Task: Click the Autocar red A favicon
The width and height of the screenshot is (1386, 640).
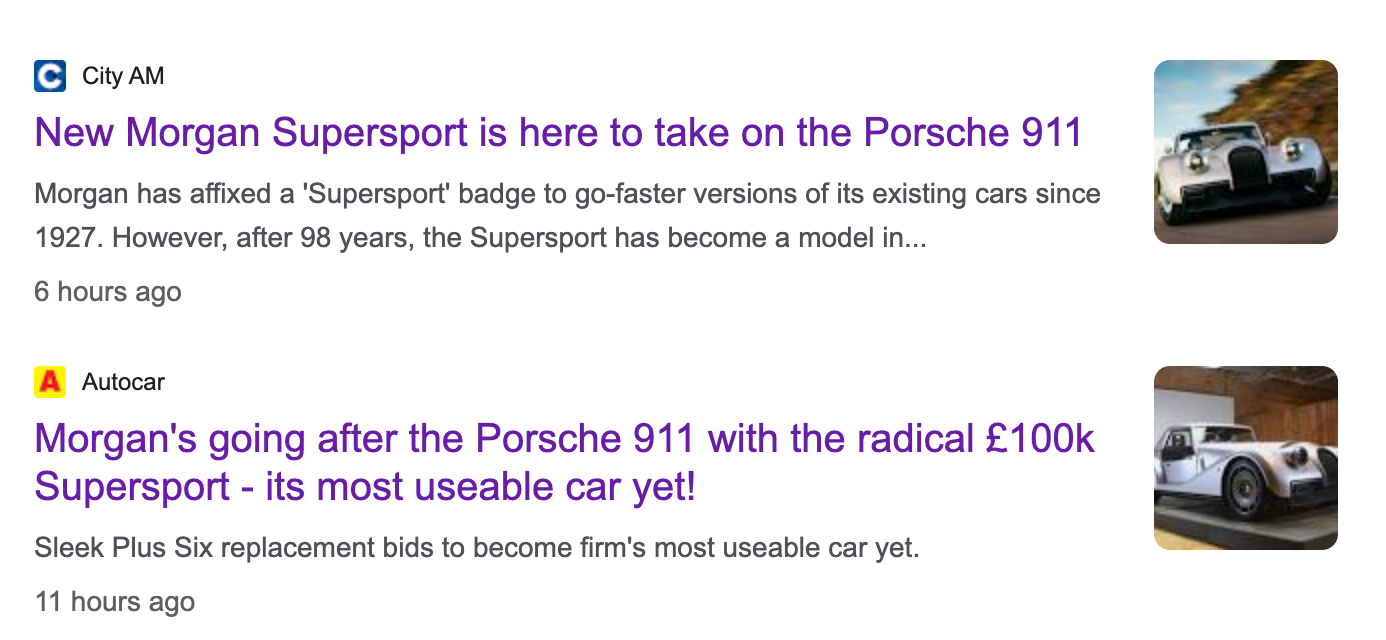Action: (x=50, y=382)
